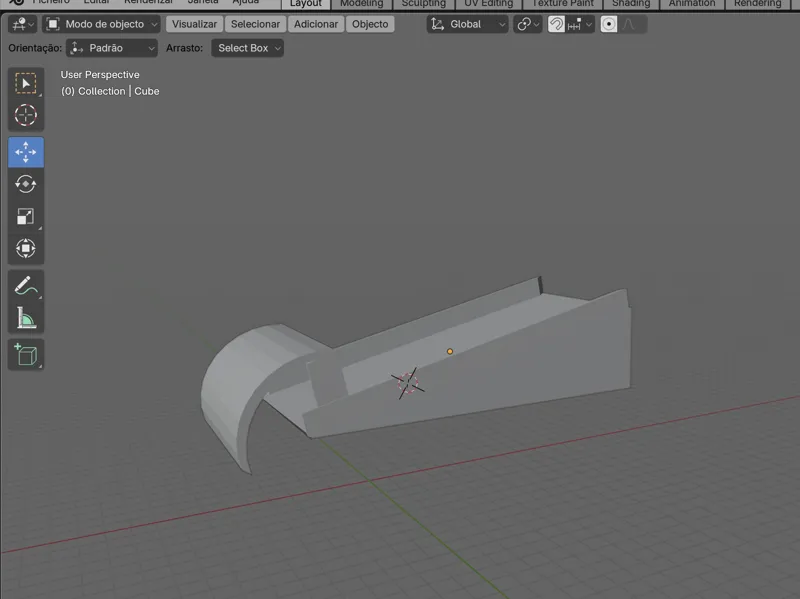Switch to the Shading workspace tab
The image size is (800, 599).
click(631, 4)
